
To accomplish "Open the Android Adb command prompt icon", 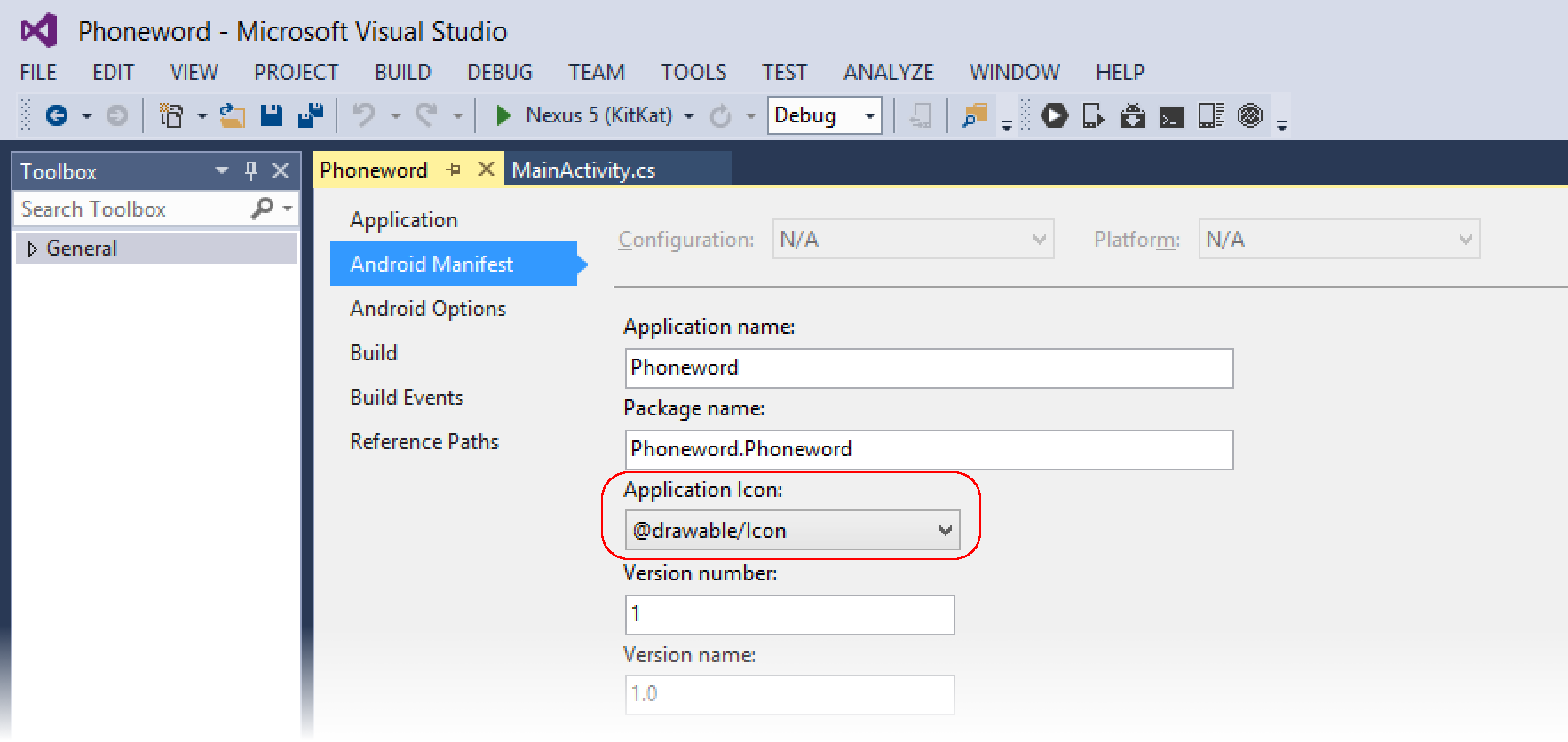I will [1171, 116].
